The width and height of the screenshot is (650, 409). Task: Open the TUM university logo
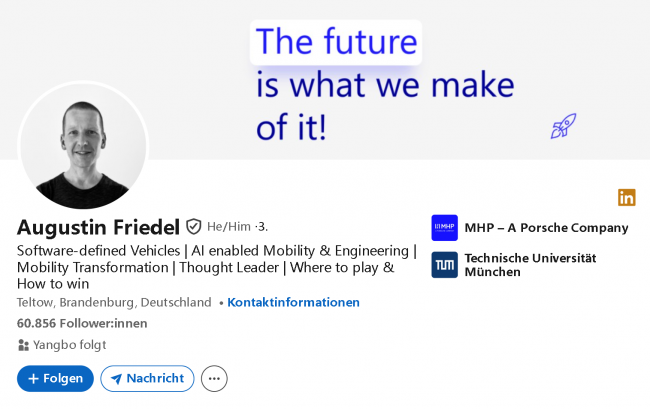[x=444, y=265]
